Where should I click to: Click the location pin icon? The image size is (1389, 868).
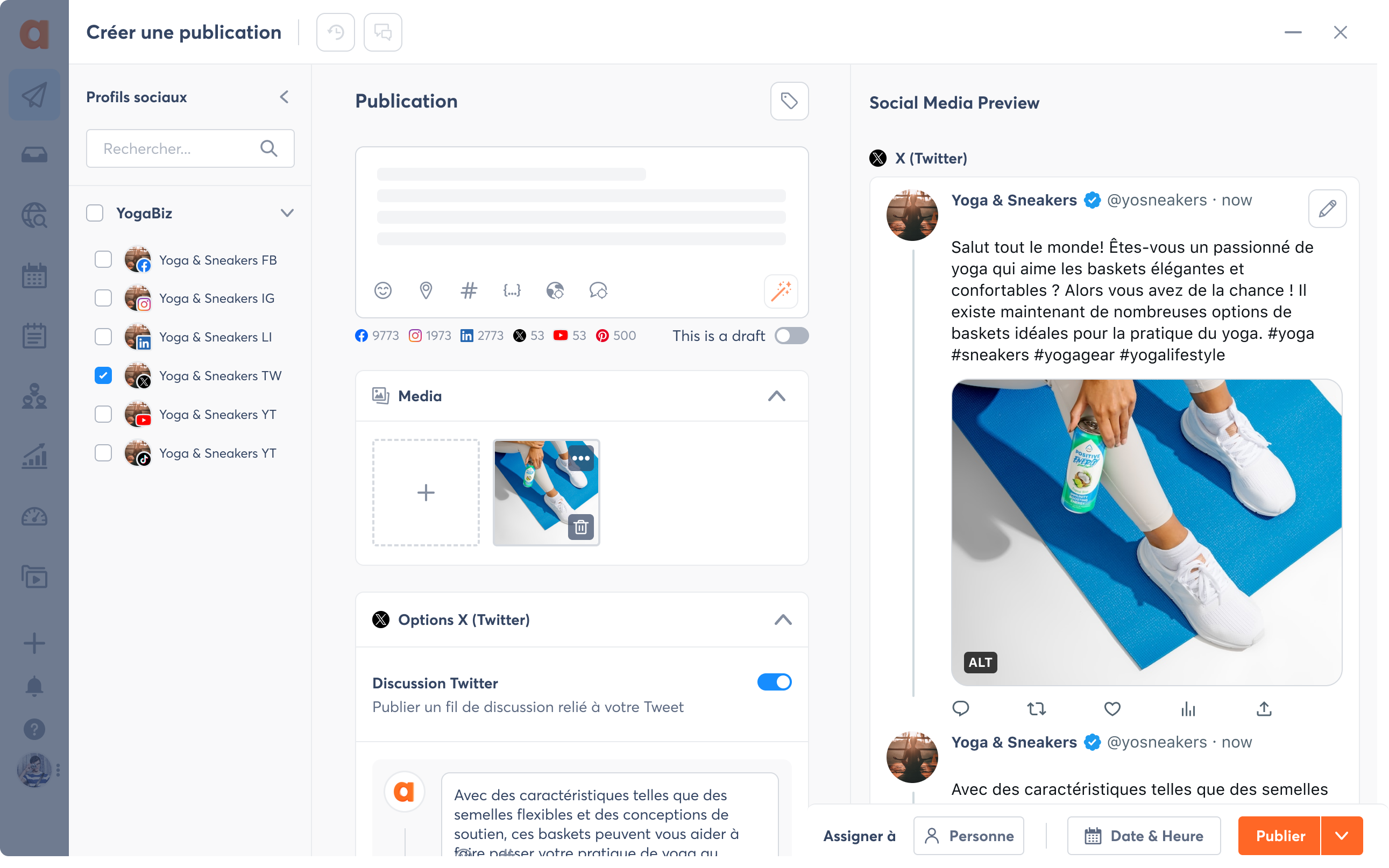coord(426,290)
